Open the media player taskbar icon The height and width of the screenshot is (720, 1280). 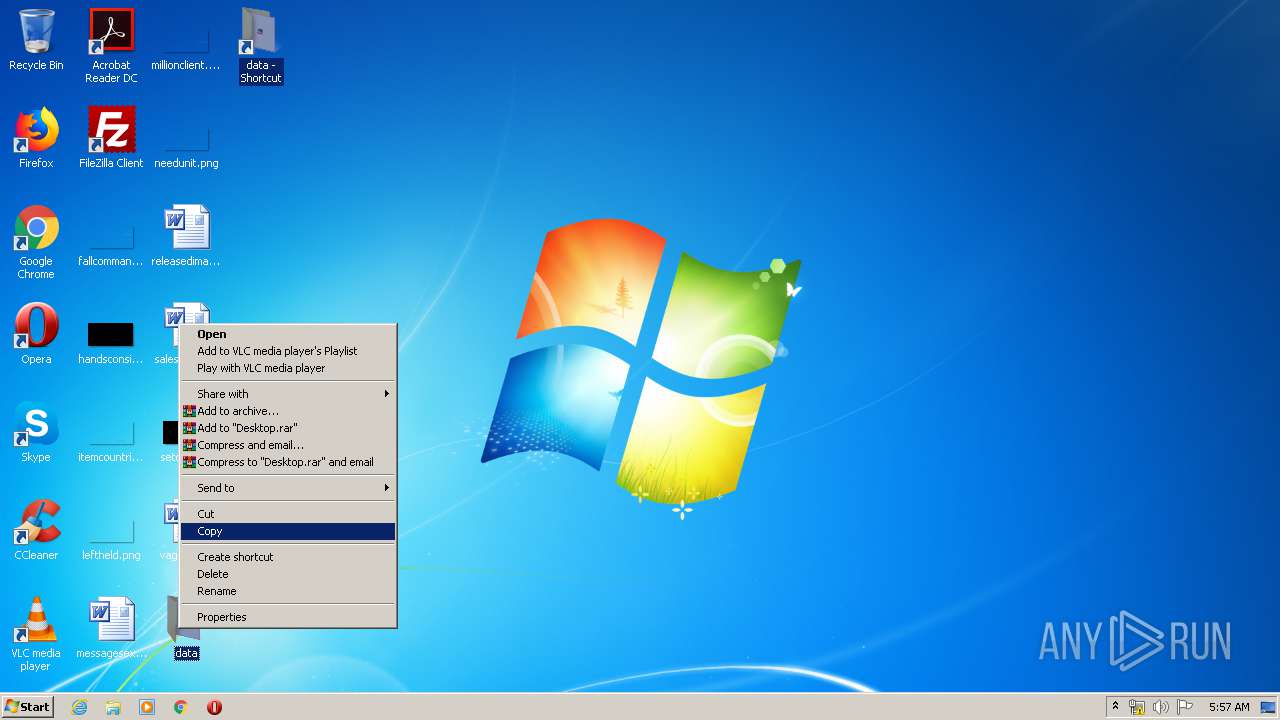pyautogui.click(x=147, y=707)
